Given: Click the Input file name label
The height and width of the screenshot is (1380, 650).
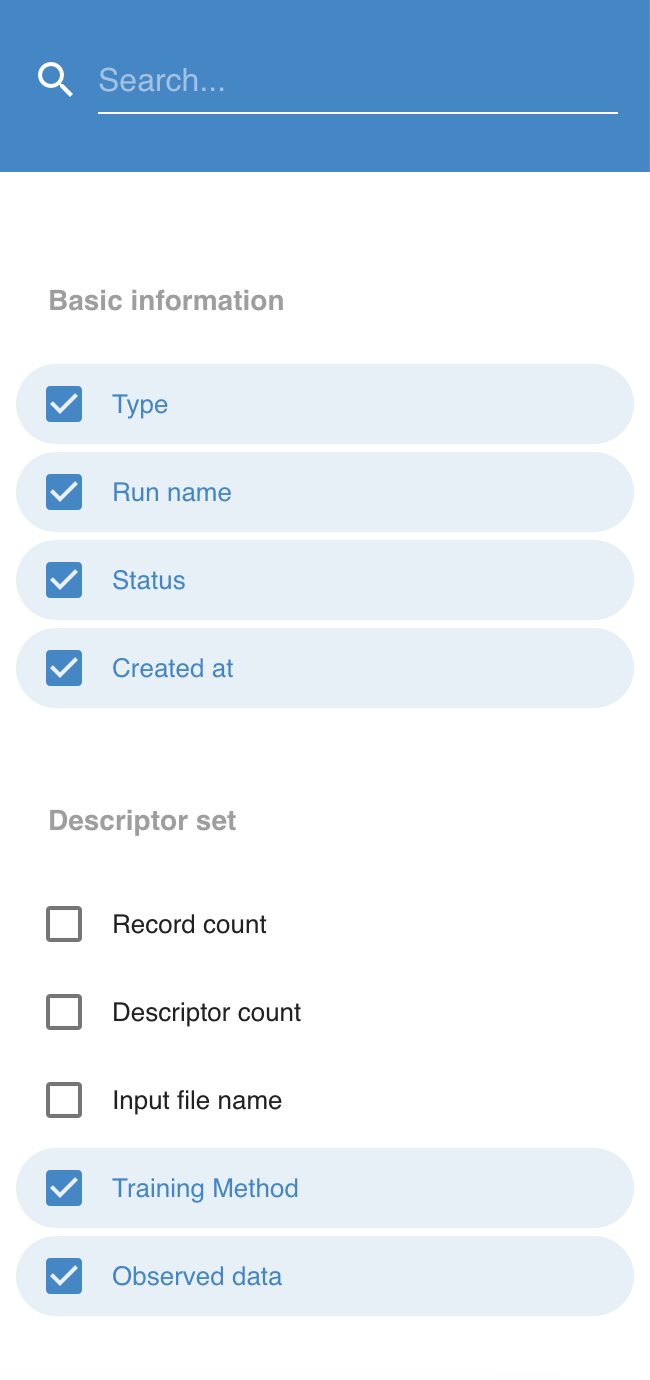Looking at the screenshot, I should [197, 1100].
